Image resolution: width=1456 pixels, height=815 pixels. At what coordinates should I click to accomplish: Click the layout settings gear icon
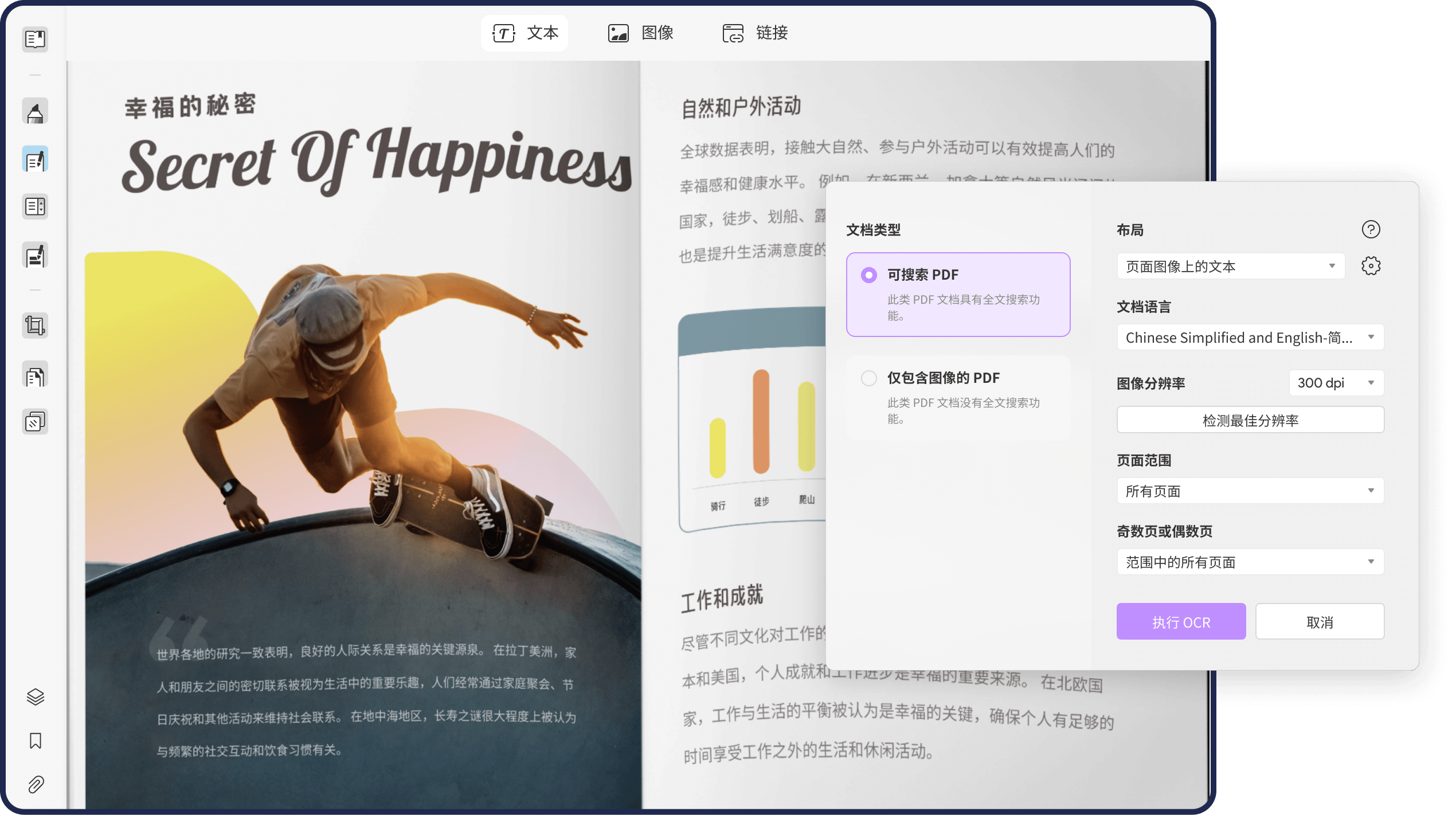(x=1371, y=266)
